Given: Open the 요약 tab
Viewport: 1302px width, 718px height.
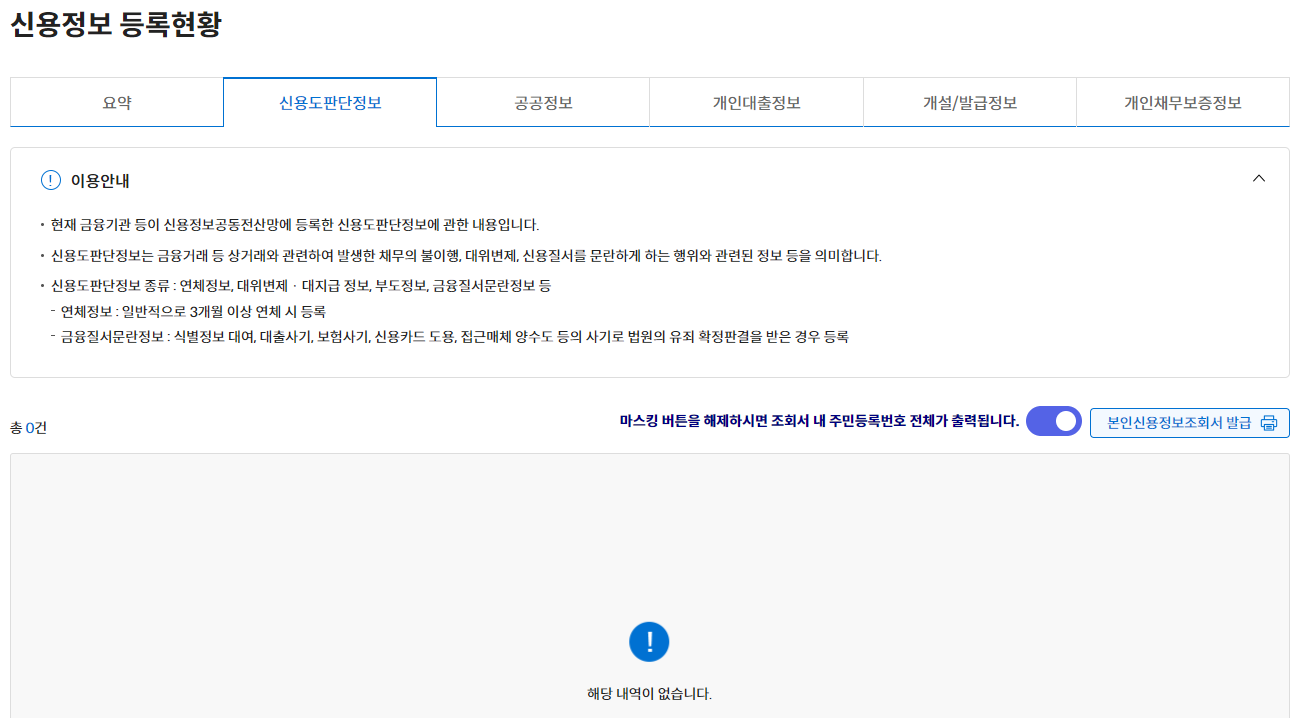Looking at the screenshot, I should tap(117, 102).
